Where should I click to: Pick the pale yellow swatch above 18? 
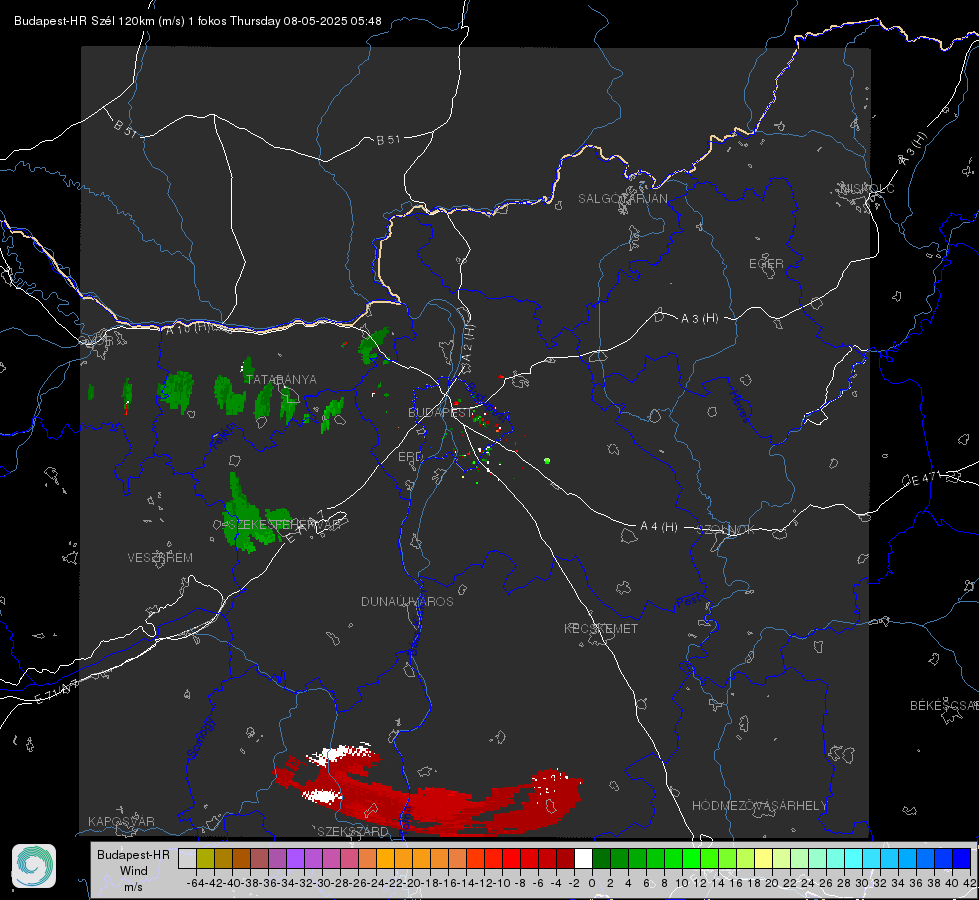(x=763, y=859)
